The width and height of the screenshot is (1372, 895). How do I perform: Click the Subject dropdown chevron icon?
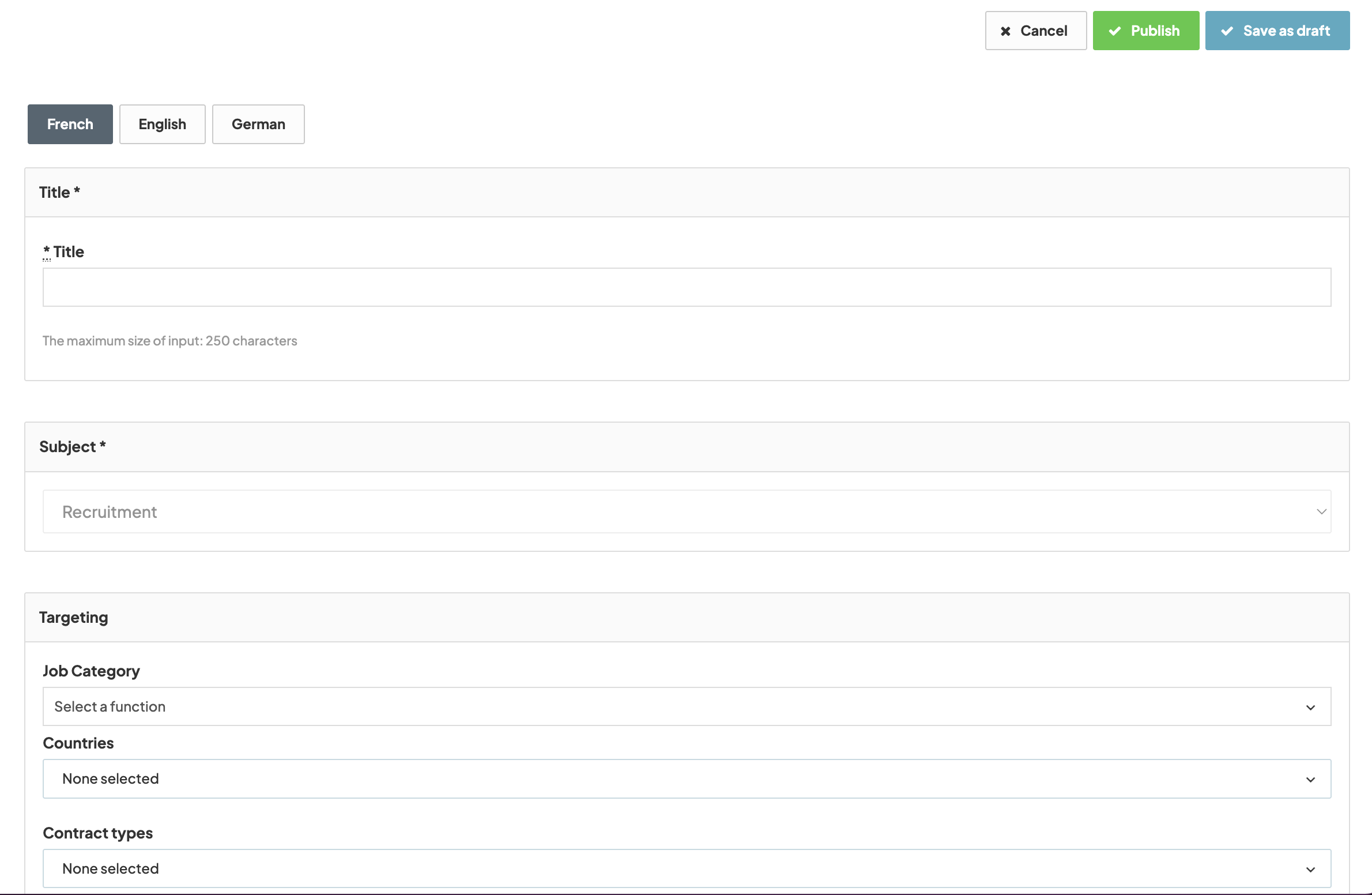tap(1321, 512)
